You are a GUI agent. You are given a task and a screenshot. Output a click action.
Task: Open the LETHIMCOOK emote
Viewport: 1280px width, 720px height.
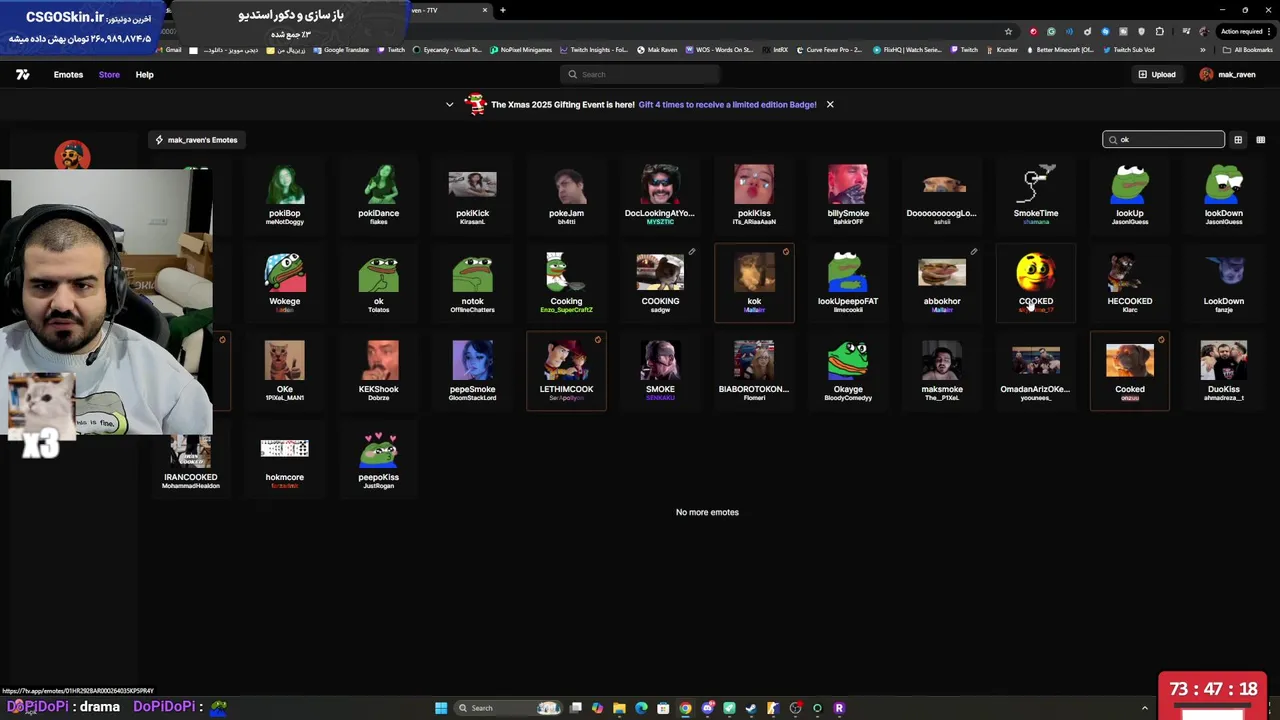coord(566,371)
